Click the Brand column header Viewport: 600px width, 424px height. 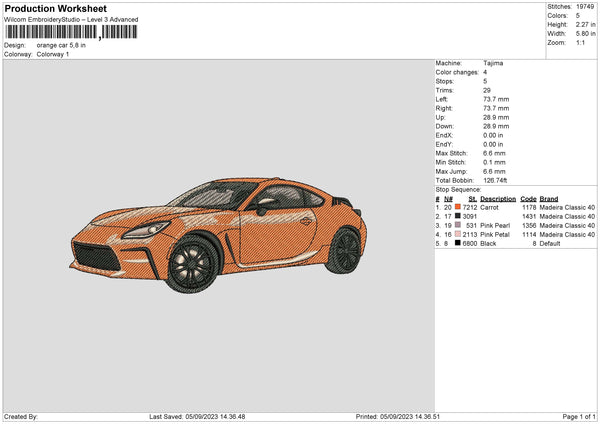coord(549,198)
